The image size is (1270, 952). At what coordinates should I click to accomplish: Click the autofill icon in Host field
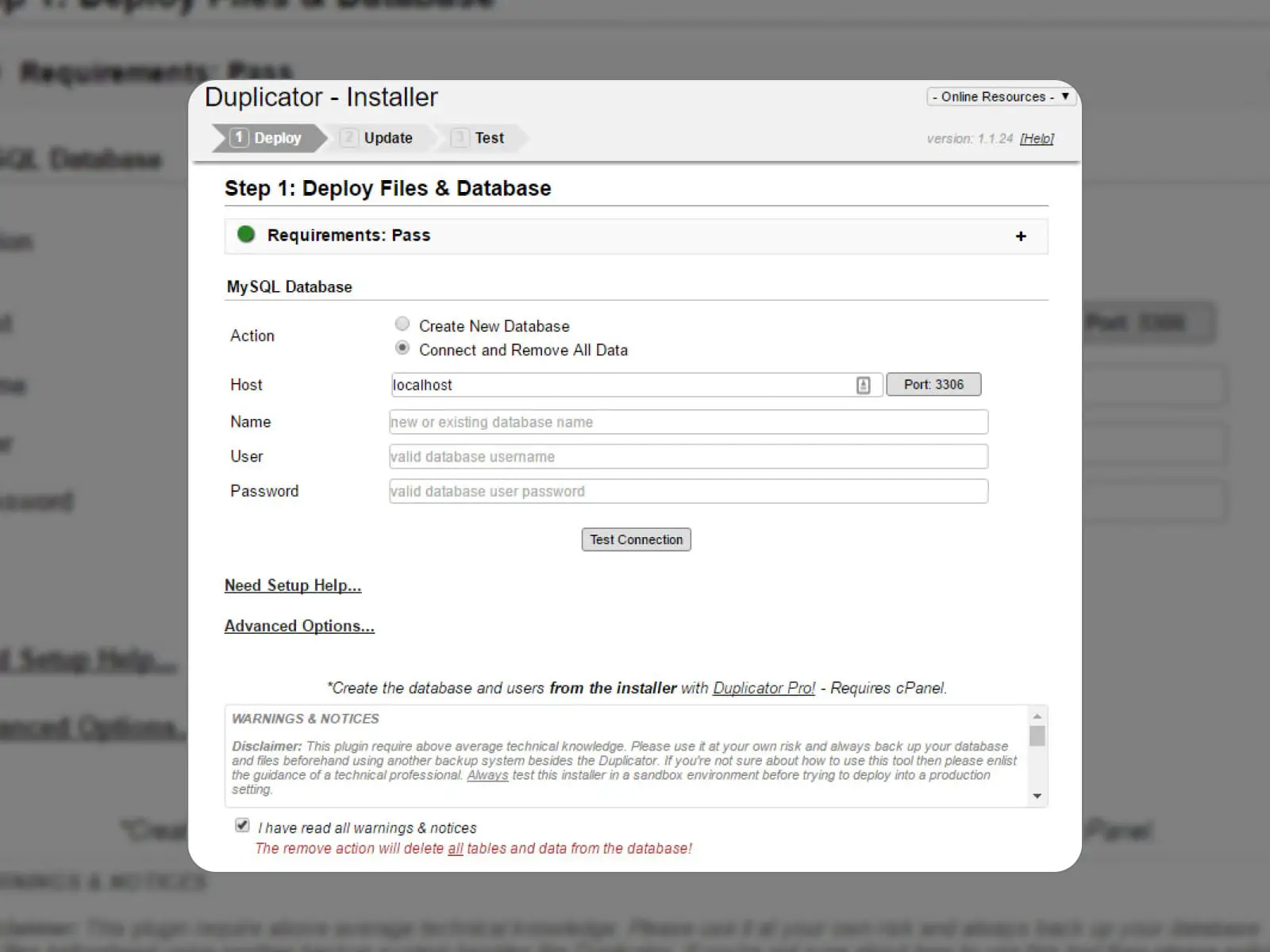(863, 386)
